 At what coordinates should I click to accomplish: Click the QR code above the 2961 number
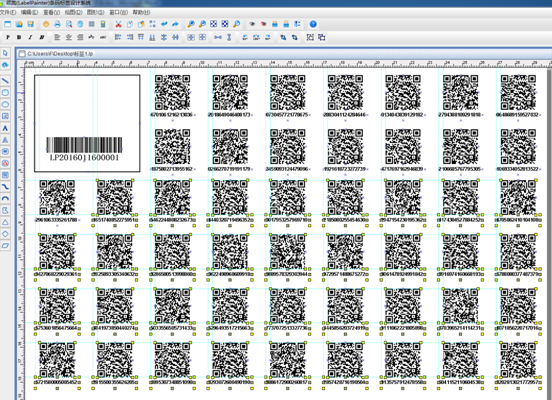(57, 197)
